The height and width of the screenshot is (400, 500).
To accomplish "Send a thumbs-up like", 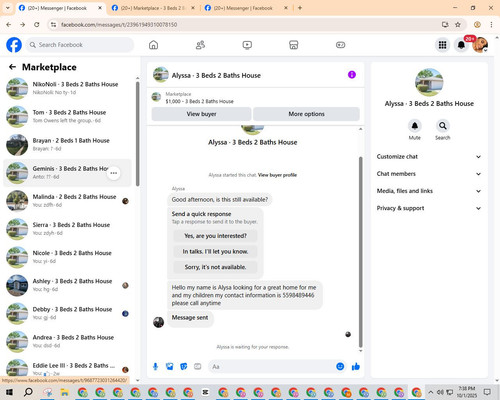I will 356,367.
